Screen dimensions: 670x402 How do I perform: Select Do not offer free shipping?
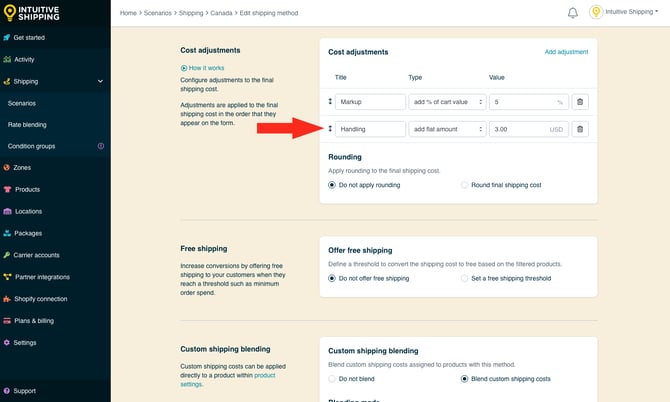tap(332, 278)
